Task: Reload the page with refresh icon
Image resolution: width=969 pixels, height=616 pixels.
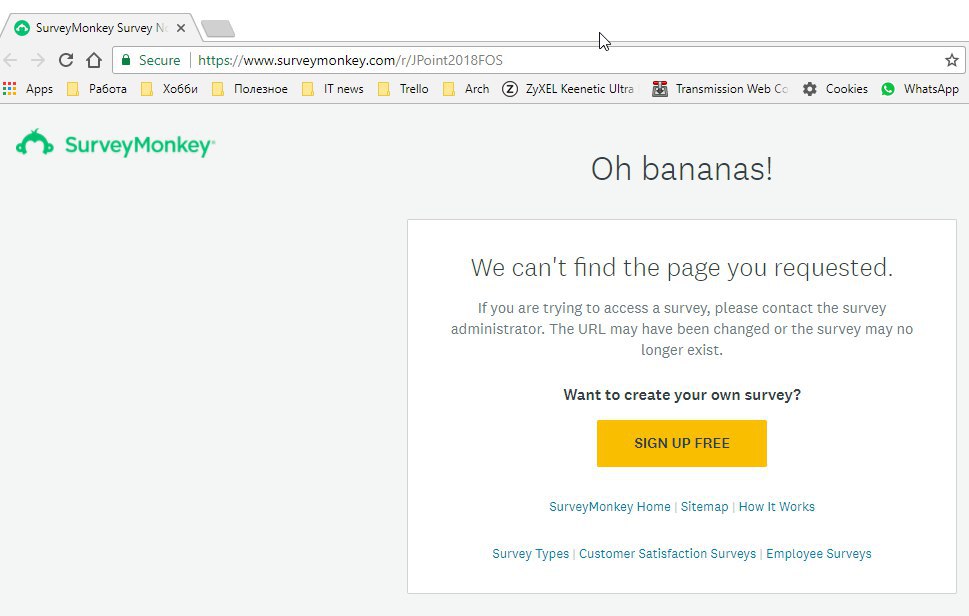Action: tap(66, 60)
